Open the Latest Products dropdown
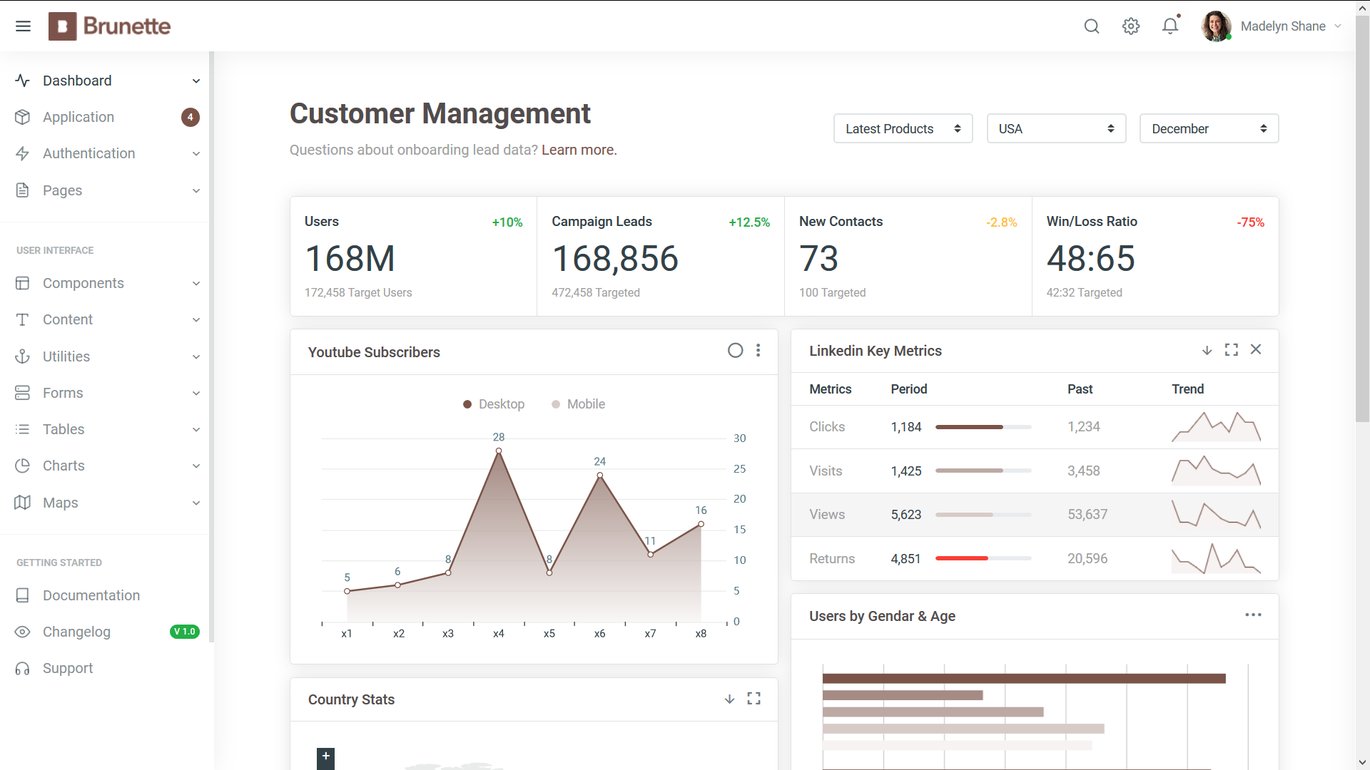 pyautogui.click(x=903, y=128)
